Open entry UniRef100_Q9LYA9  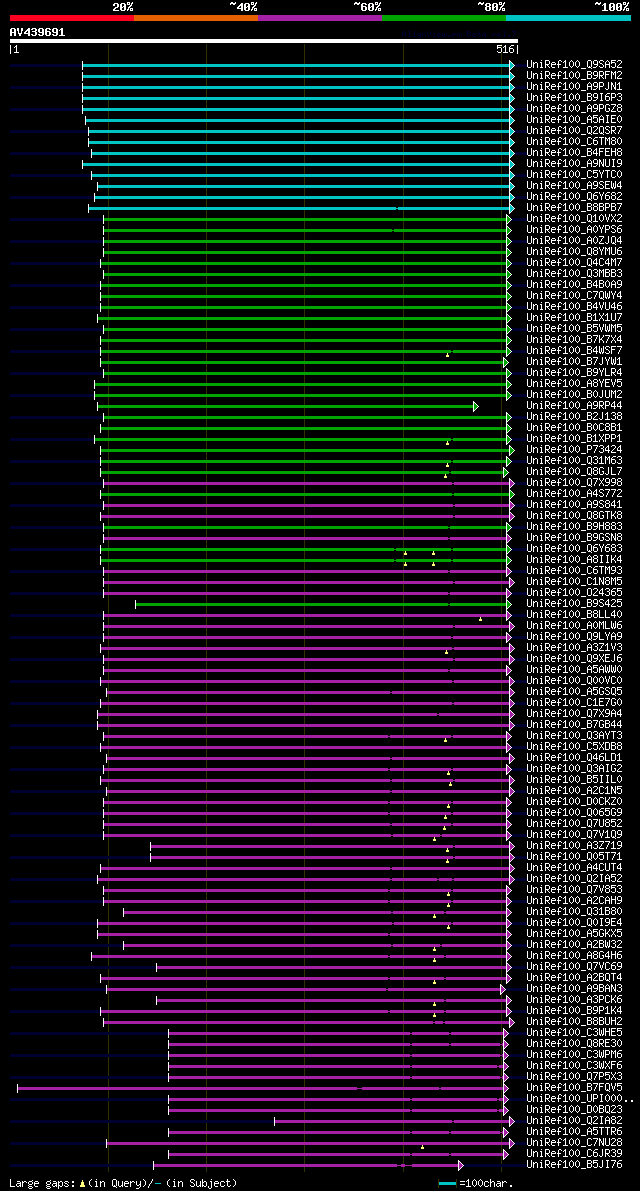(x=574, y=637)
